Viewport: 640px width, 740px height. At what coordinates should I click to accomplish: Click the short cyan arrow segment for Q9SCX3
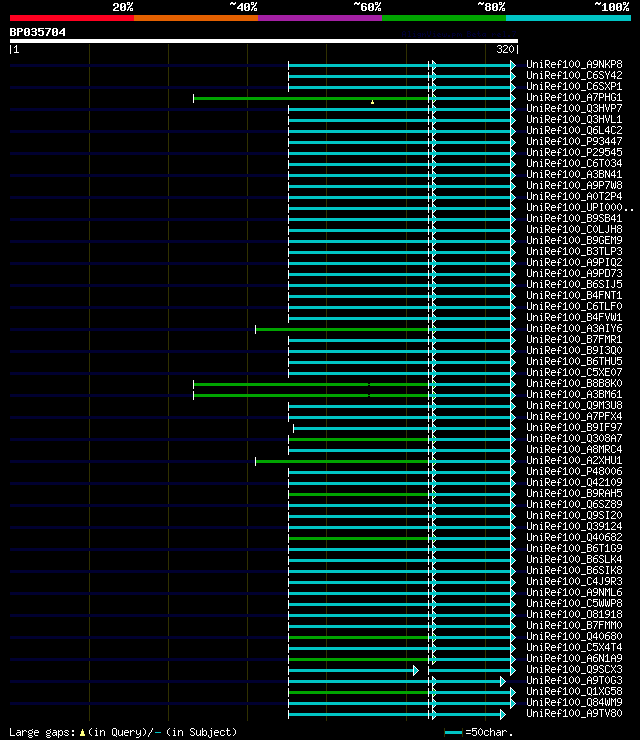tap(353, 671)
